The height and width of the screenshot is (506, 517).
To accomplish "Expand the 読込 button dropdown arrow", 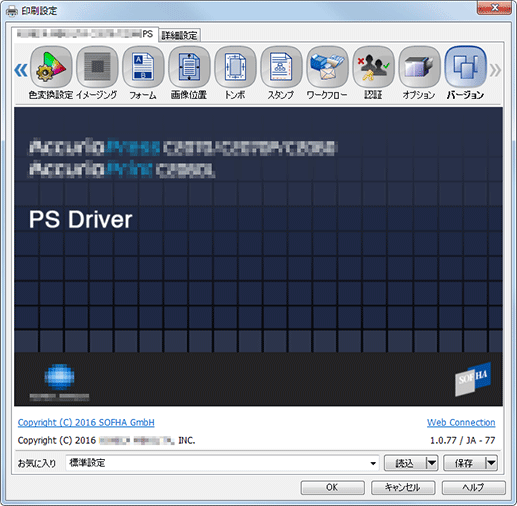I will (x=432, y=463).
